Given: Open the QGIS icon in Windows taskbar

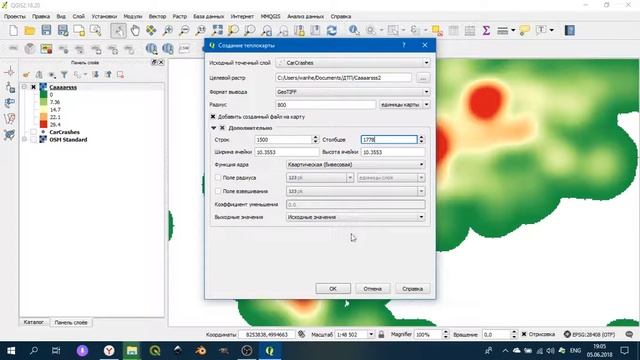Looking at the screenshot, I should (269, 351).
